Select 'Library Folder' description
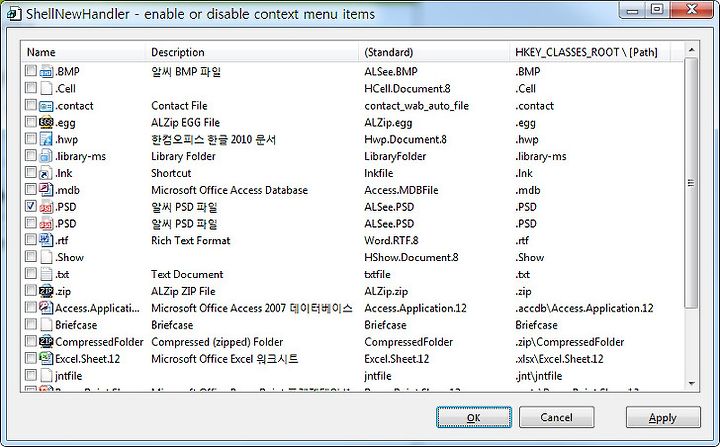720x447 pixels. (x=183, y=156)
